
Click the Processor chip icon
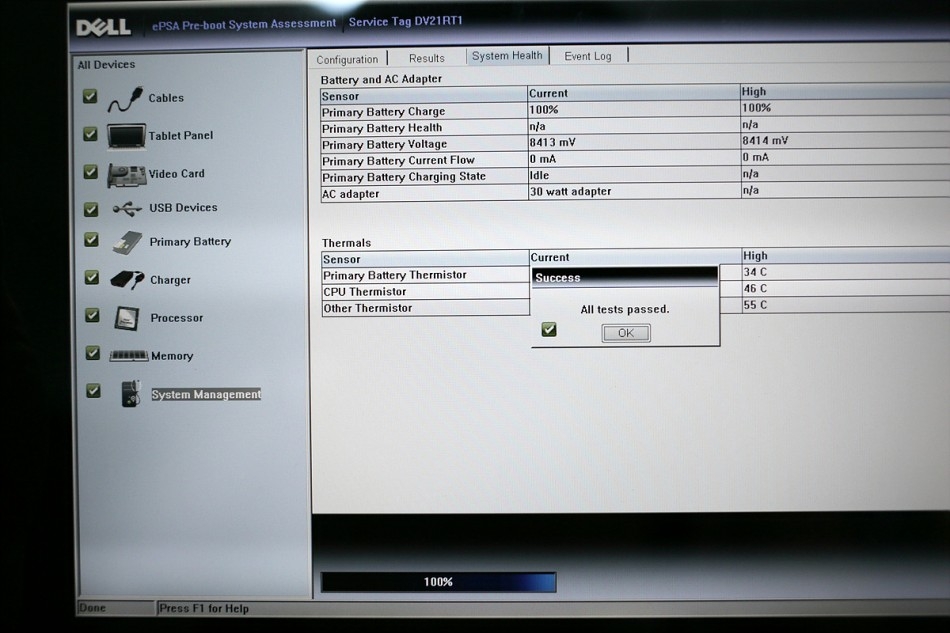pos(127,318)
